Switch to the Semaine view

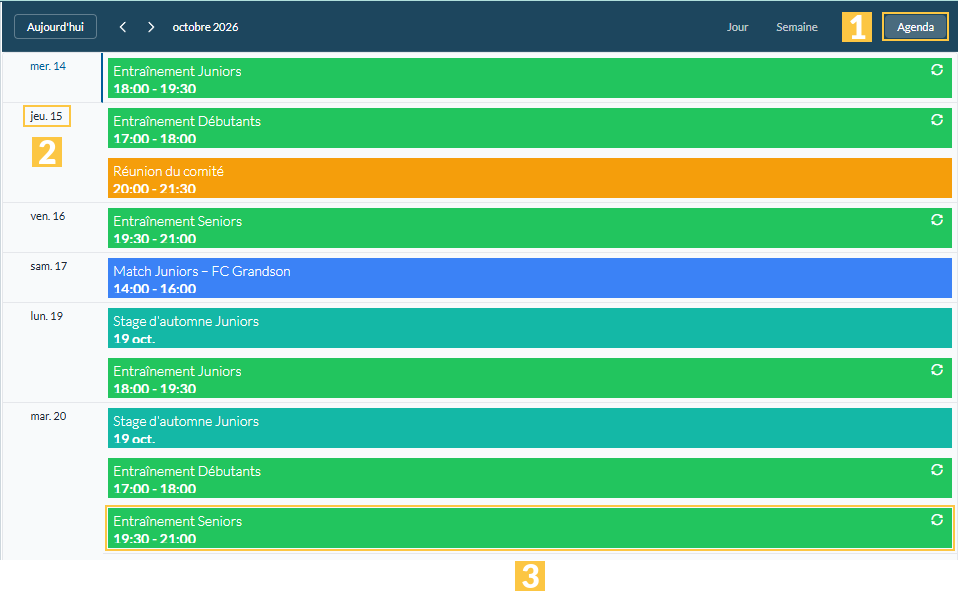click(797, 27)
